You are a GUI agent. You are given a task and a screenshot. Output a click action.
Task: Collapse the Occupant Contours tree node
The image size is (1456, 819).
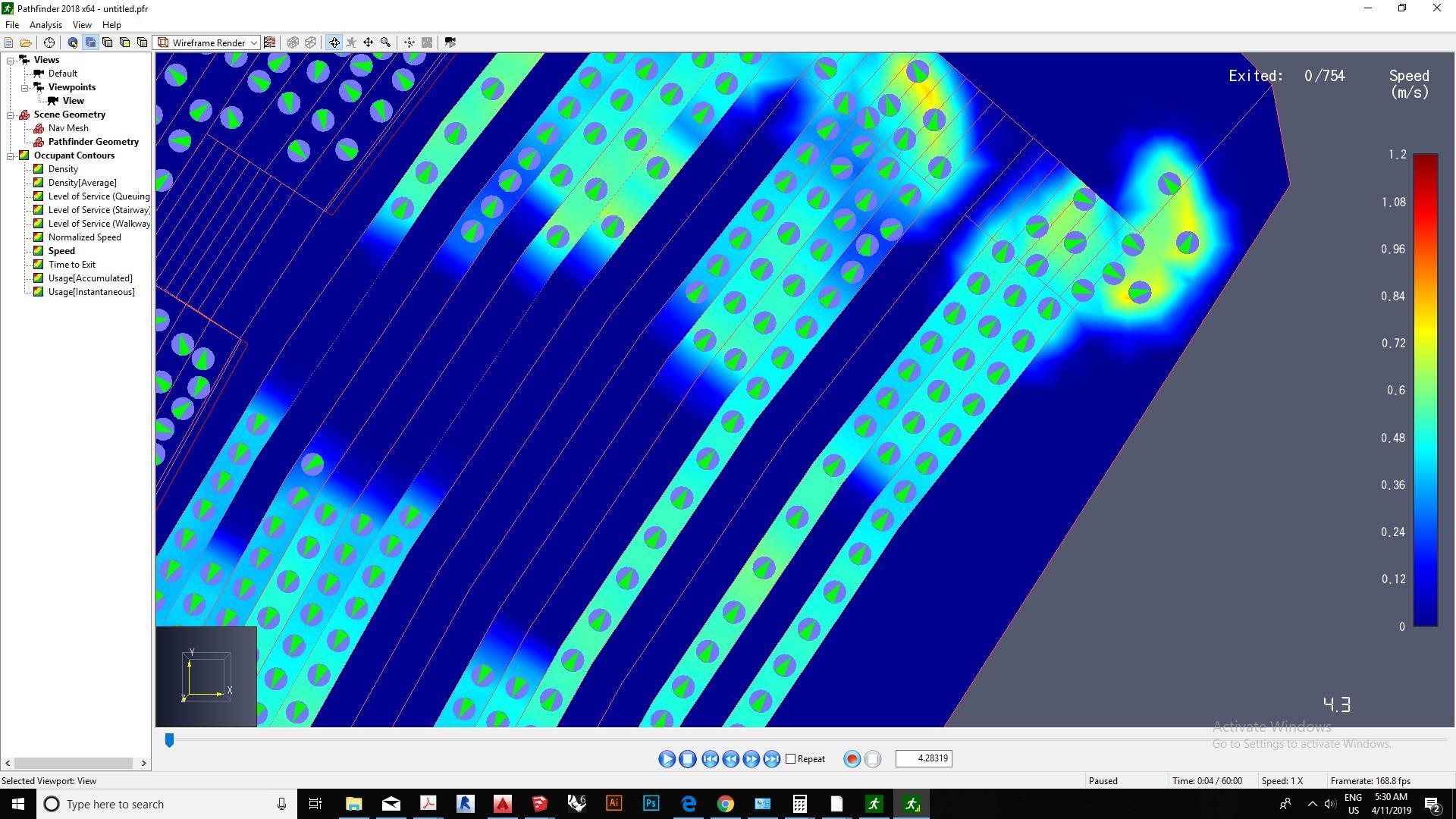coord(11,155)
